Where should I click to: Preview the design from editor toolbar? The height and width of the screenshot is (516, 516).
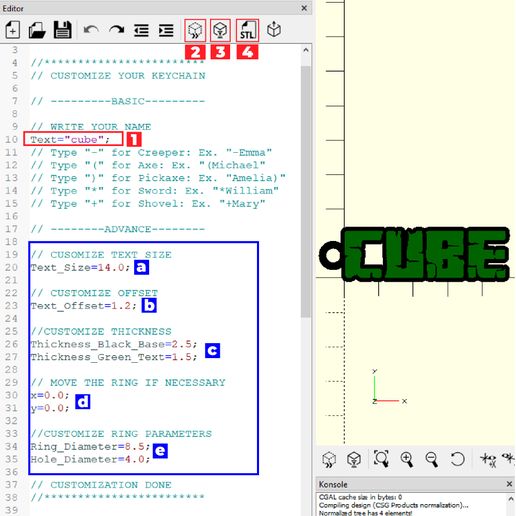(x=195, y=30)
